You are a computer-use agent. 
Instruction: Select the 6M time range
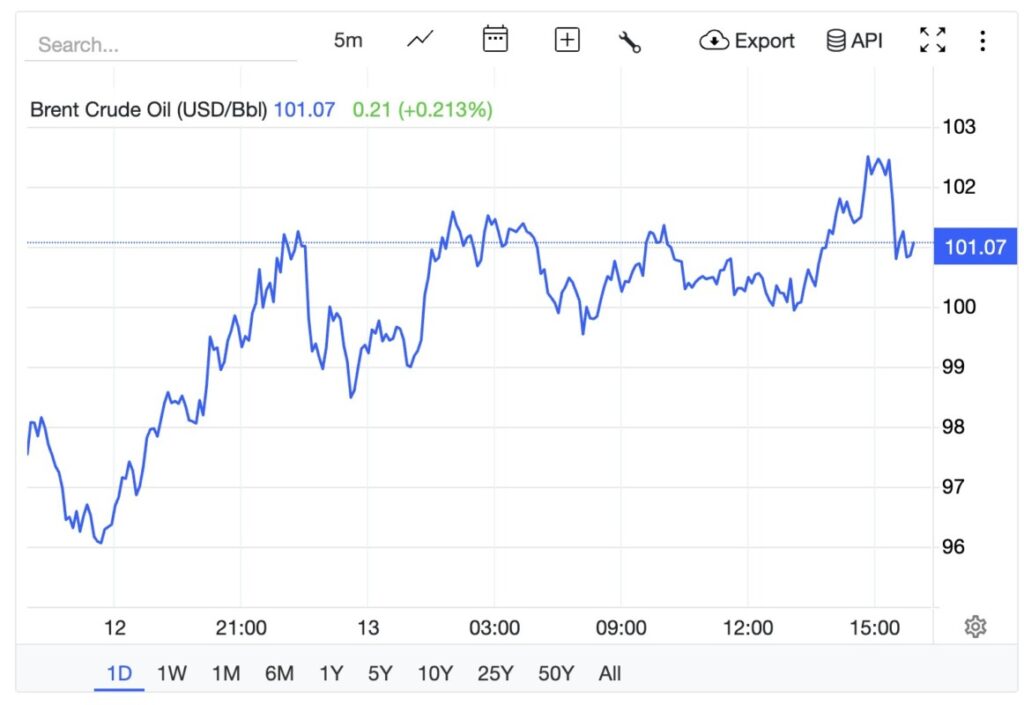(x=279, y=673)
